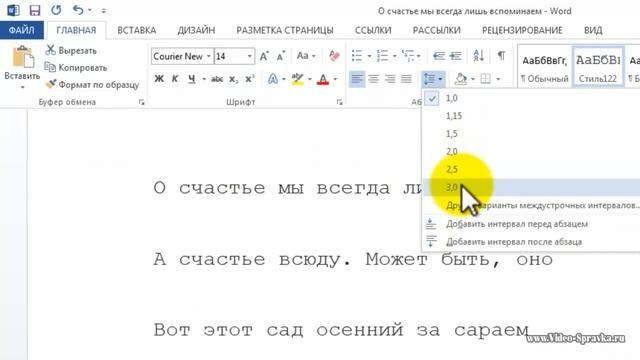Image resolution: width=640 pixels, height=360 pixels.
Task: Click the Redo (repeat) circular arrow icon
Action: tap(56, 10)
